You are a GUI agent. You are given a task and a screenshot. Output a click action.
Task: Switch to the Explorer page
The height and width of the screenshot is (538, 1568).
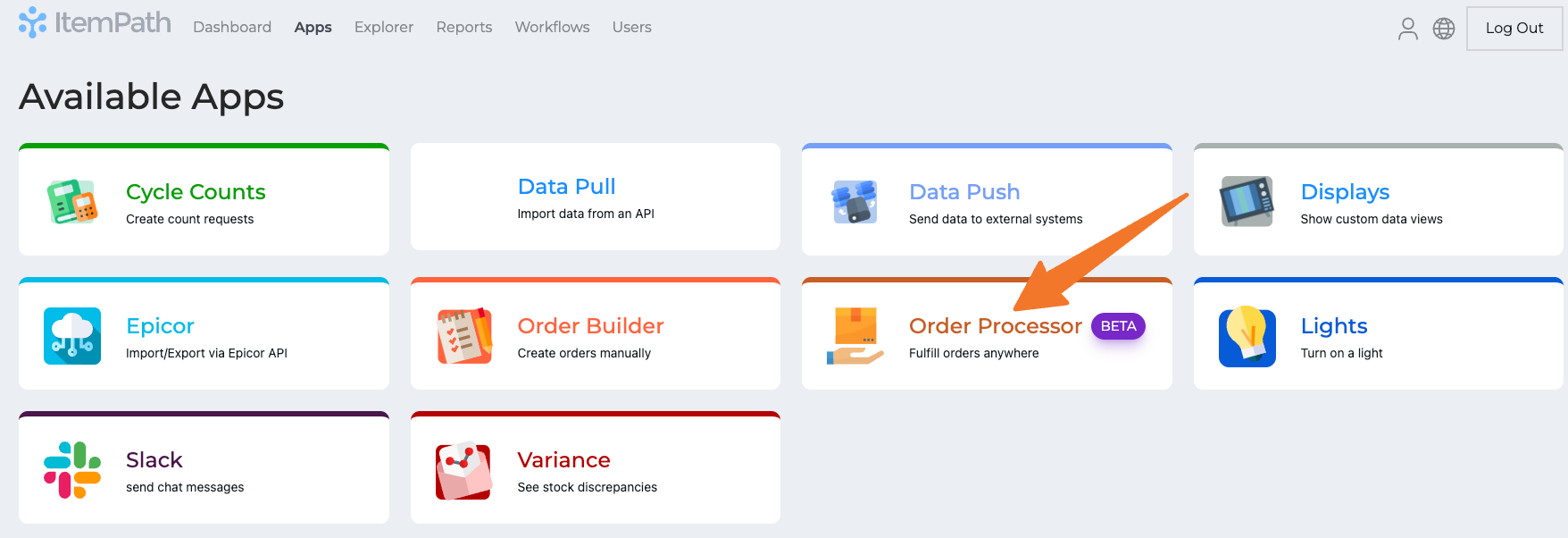click(383, 27)
